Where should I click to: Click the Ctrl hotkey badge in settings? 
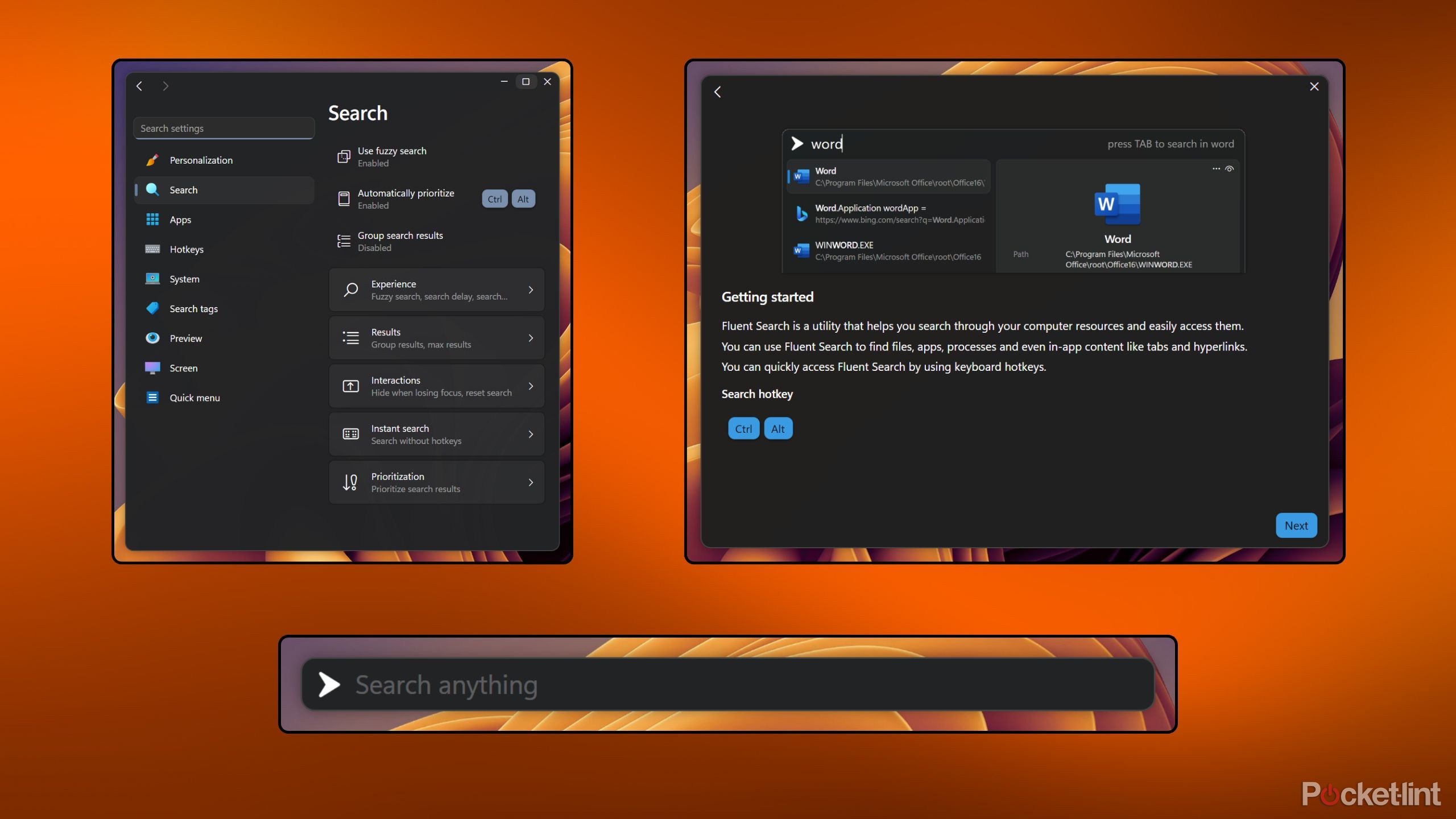pyautogui.click(x=495, y=199)
